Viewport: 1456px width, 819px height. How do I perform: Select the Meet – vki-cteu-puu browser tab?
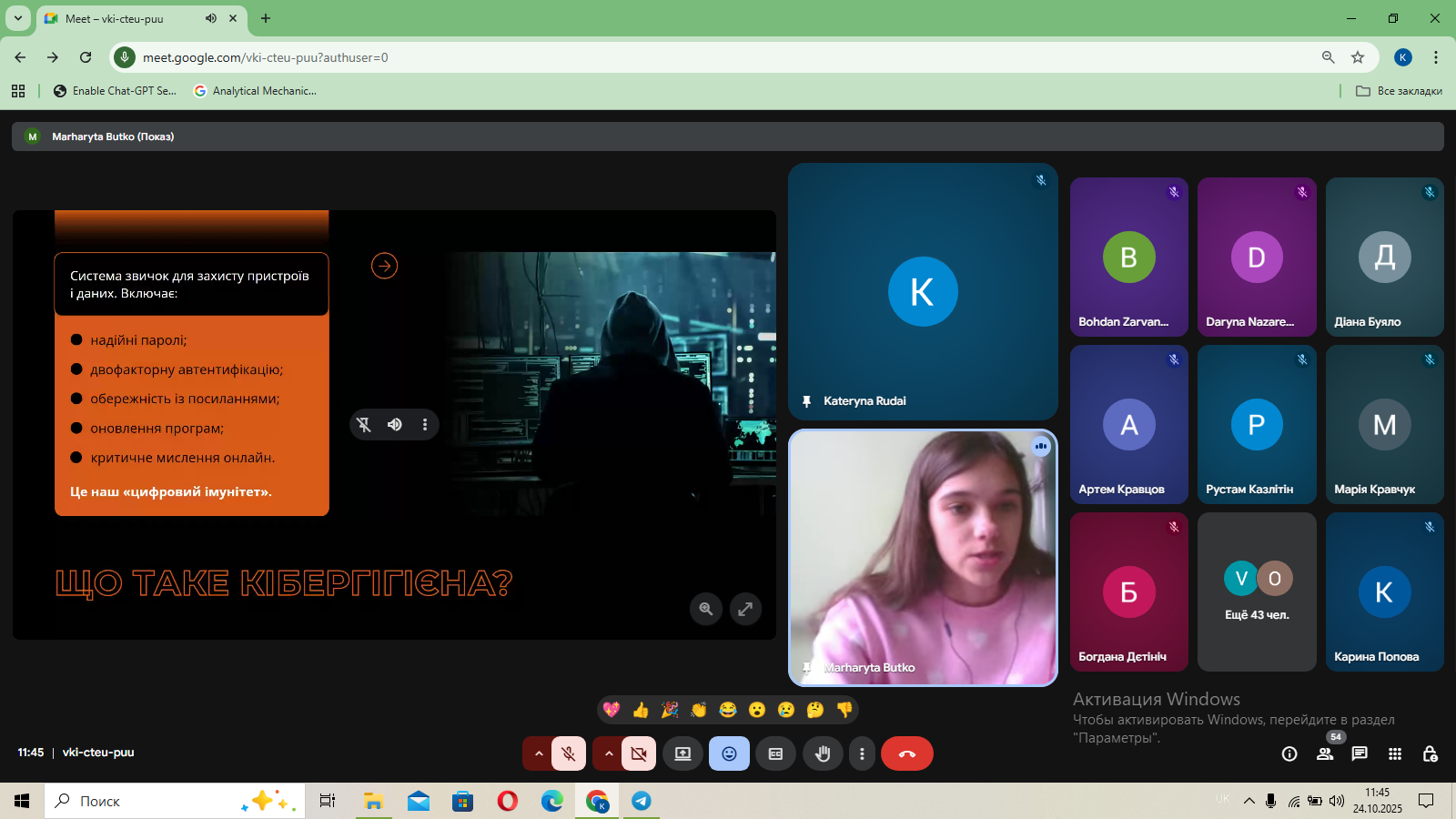coord(127,18)
